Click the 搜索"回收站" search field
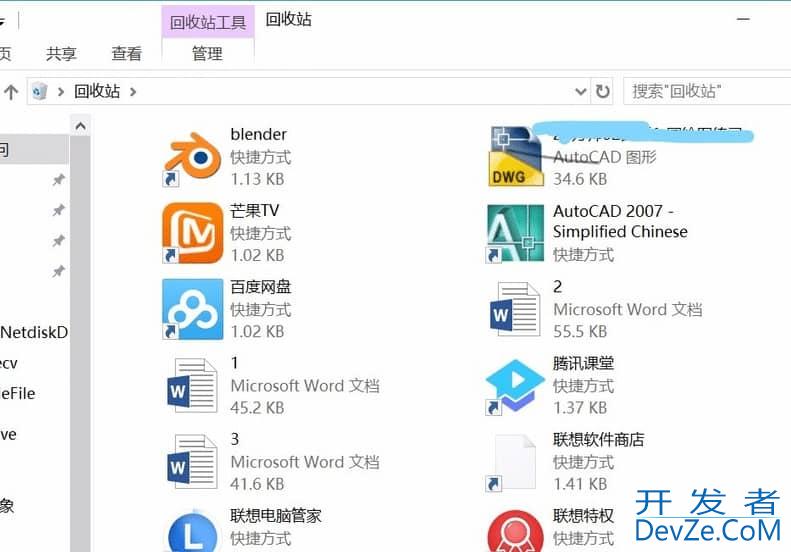 tap(707, 91)
